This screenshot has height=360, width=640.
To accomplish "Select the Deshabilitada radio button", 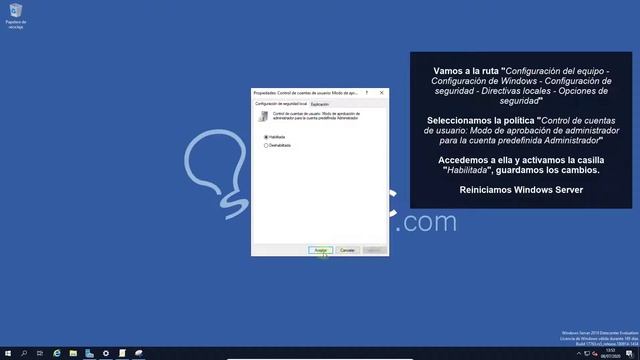I will click(x=266, y=145).
